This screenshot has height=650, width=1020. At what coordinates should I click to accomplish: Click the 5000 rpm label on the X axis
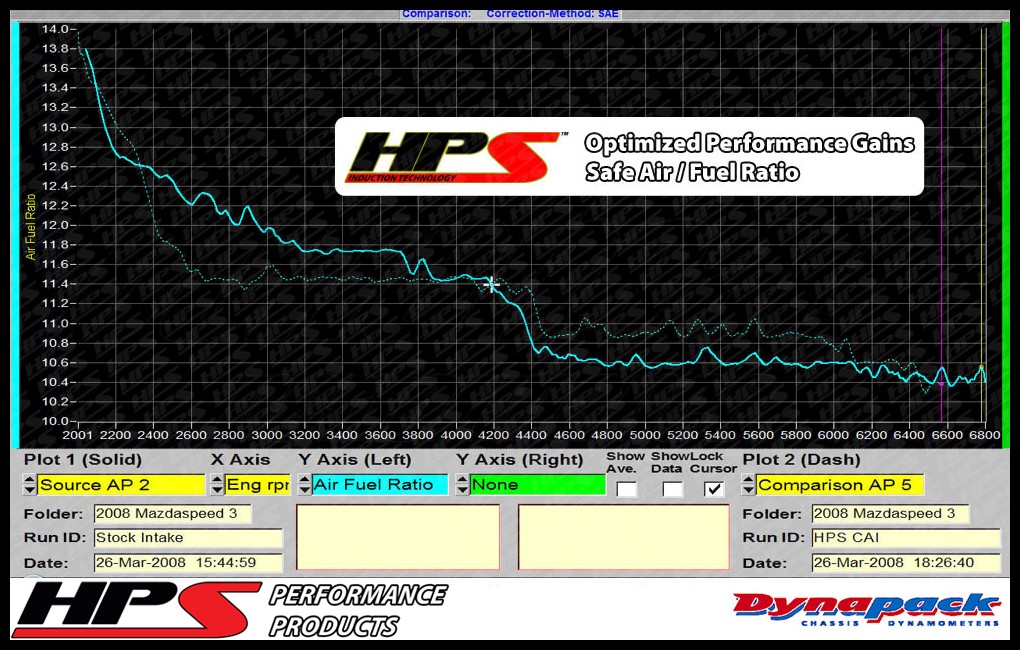[x=645, y=435]
